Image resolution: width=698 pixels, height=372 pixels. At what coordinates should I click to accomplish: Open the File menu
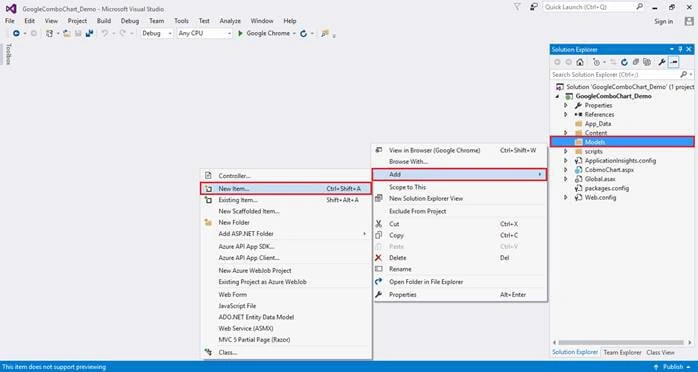click(x=10, y=21)
